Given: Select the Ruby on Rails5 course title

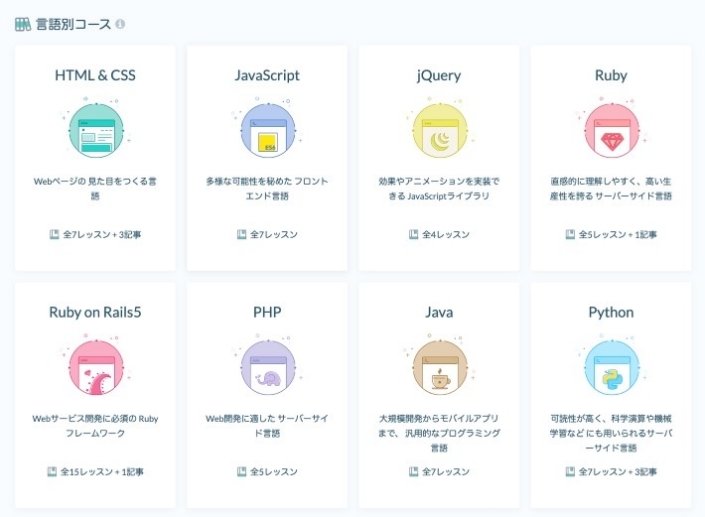Looking at the screenshot, I should [95, 312].
